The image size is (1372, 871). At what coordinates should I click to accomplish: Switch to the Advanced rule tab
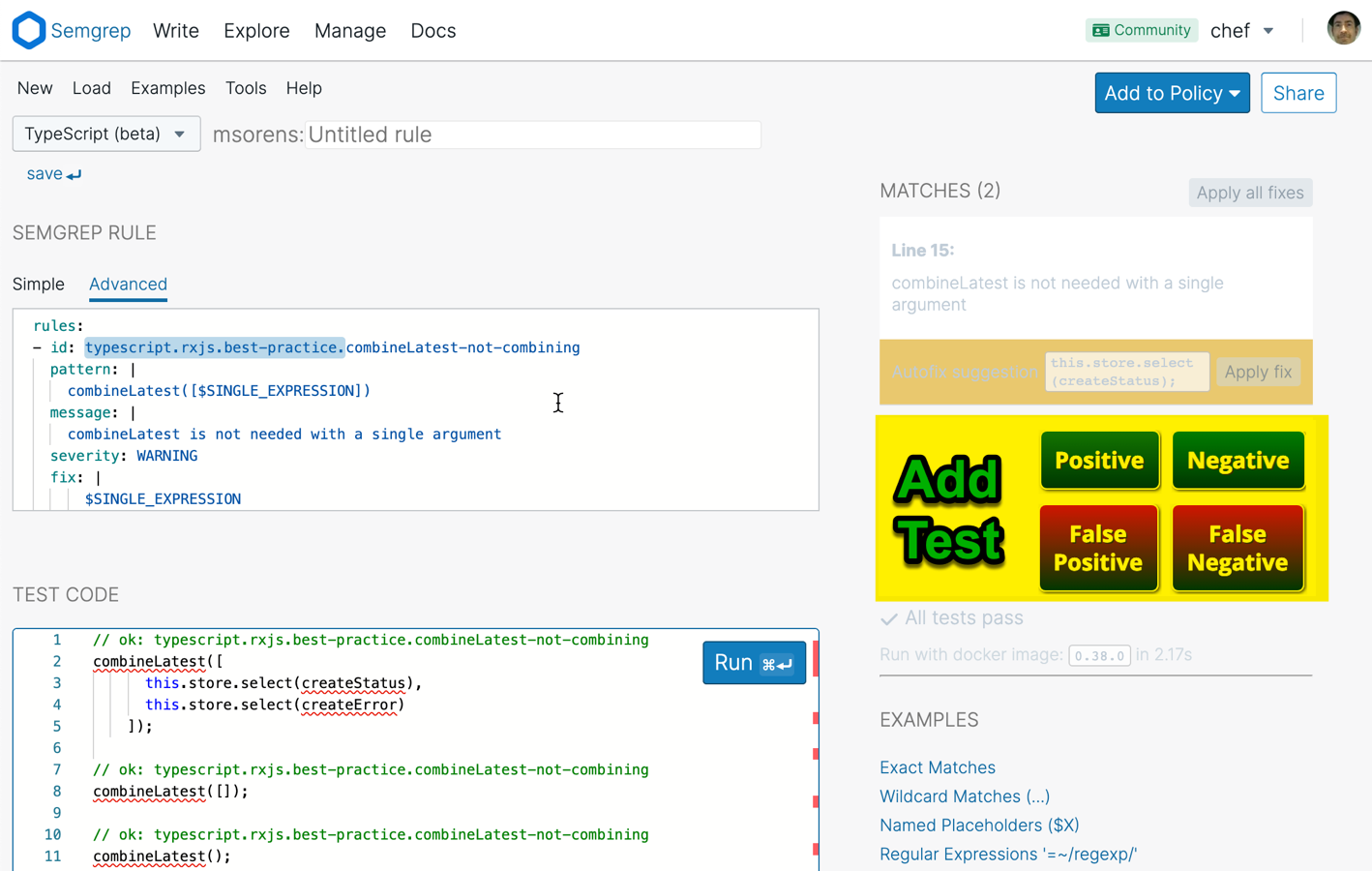point(128,285)
